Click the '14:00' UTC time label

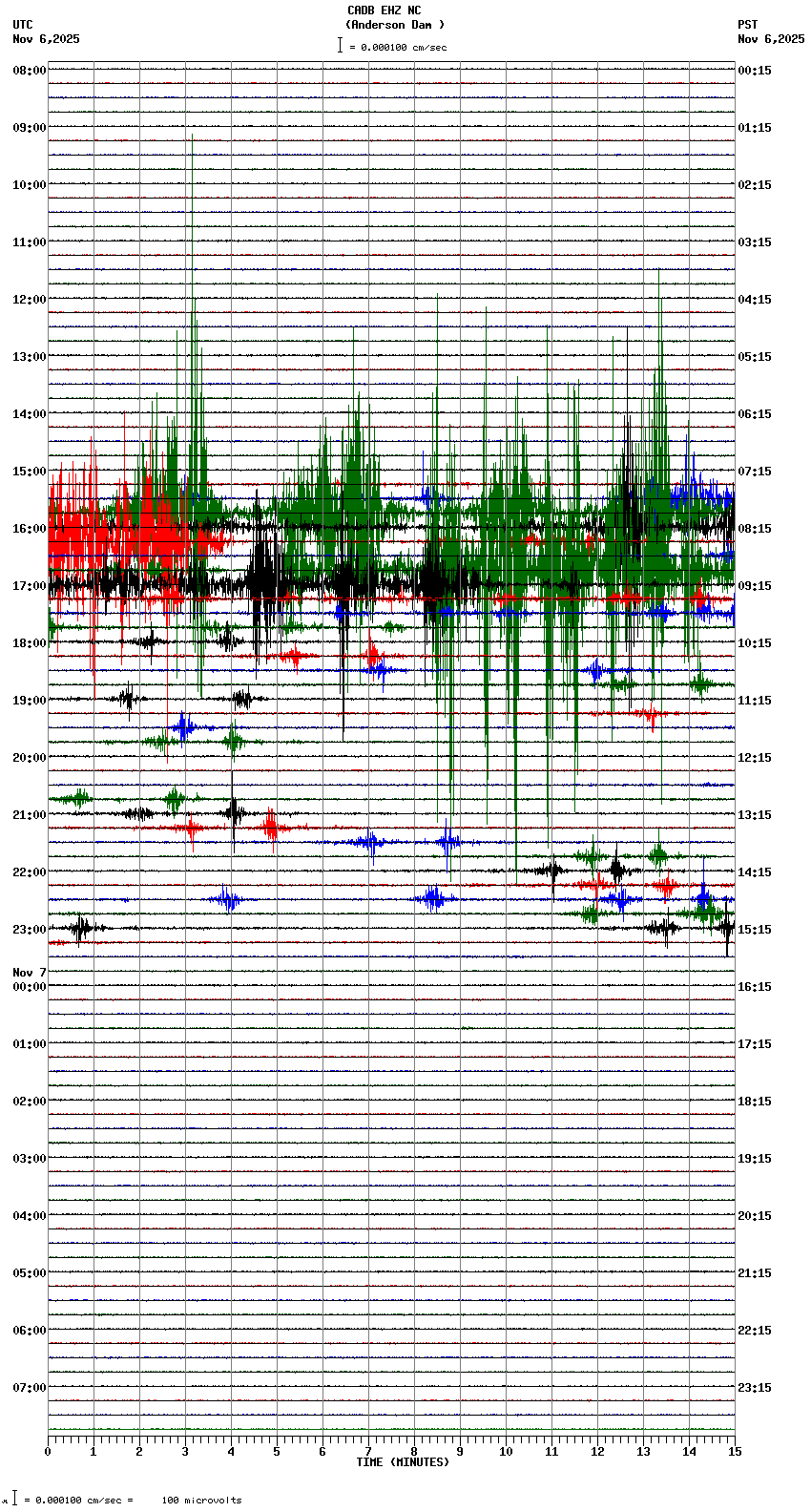click(30, 414)
